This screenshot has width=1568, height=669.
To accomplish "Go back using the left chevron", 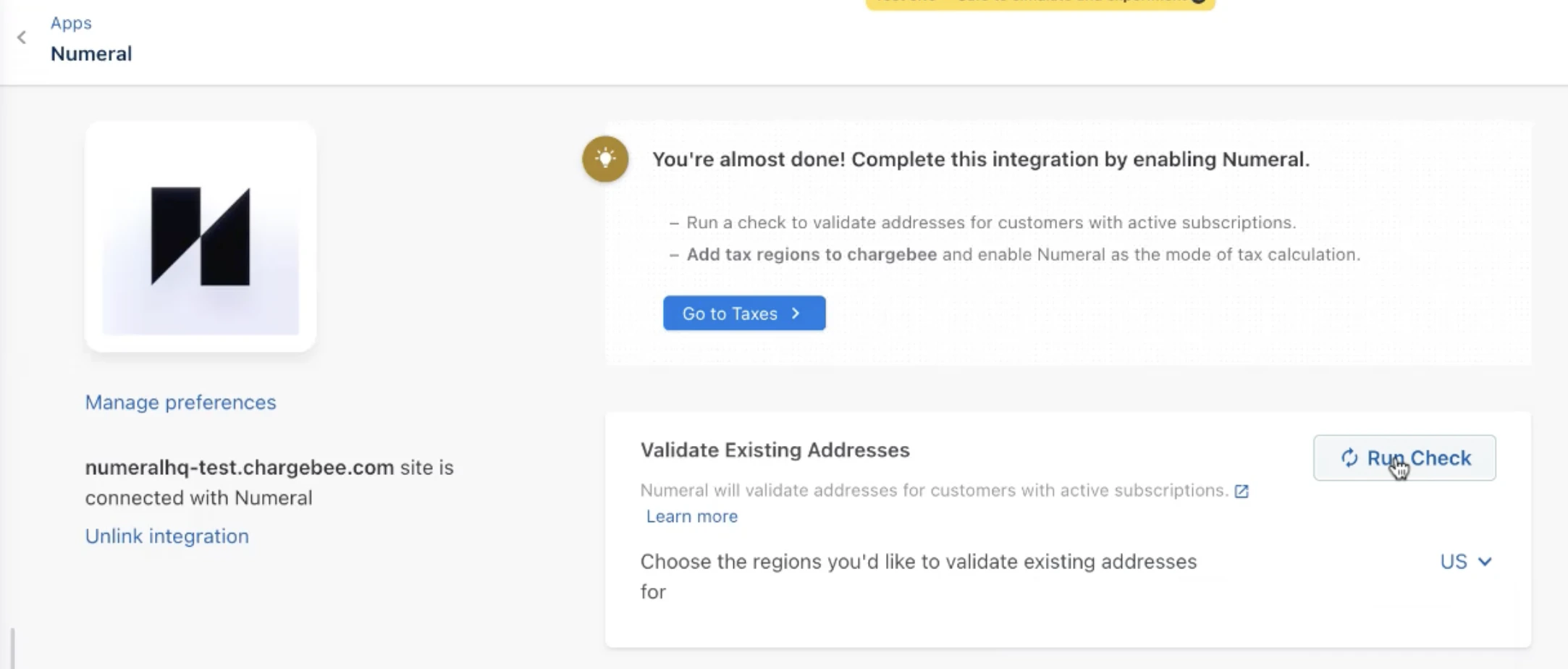I will 22,38.
